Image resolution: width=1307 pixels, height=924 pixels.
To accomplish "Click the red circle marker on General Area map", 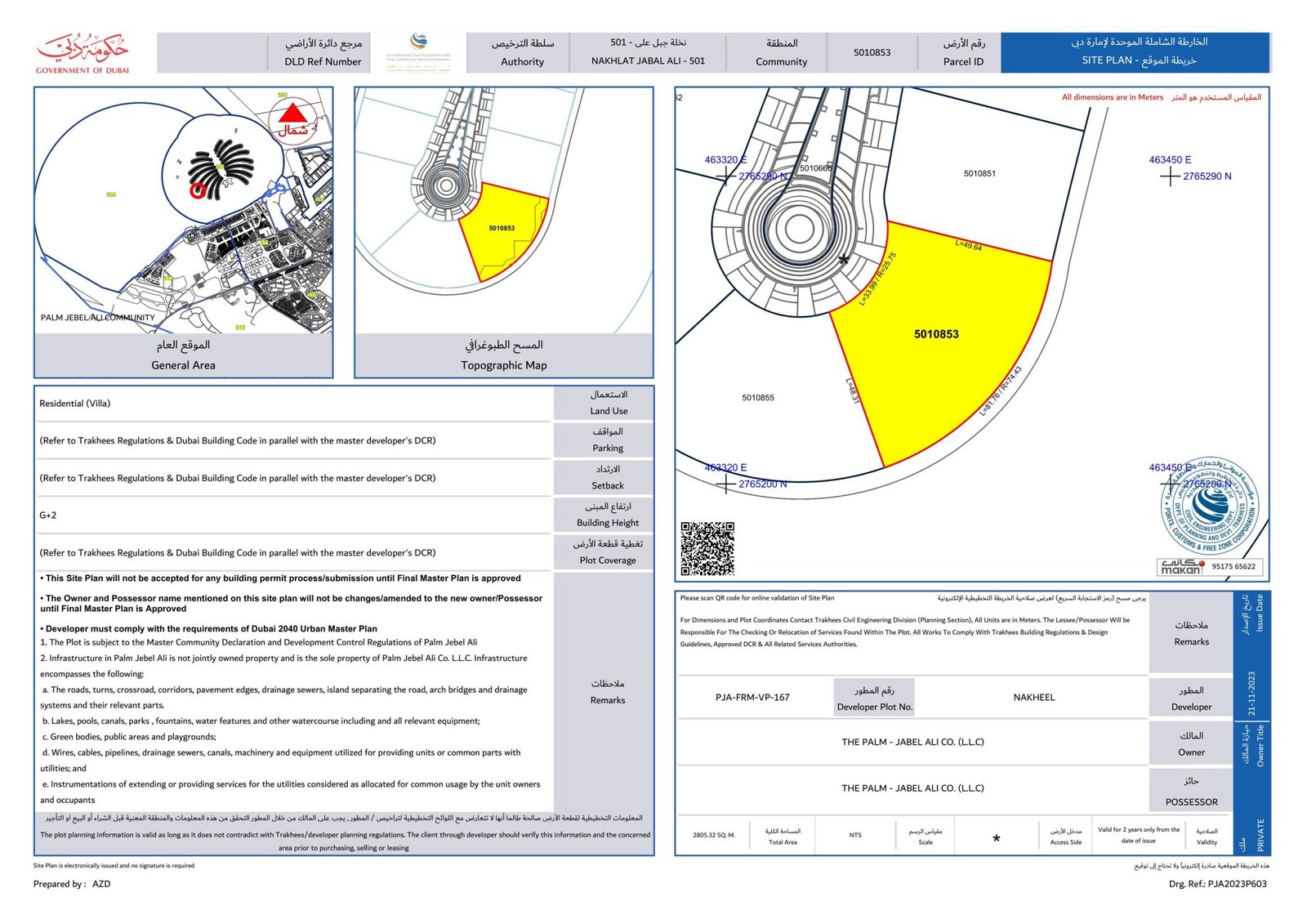I will pos(198,190).
